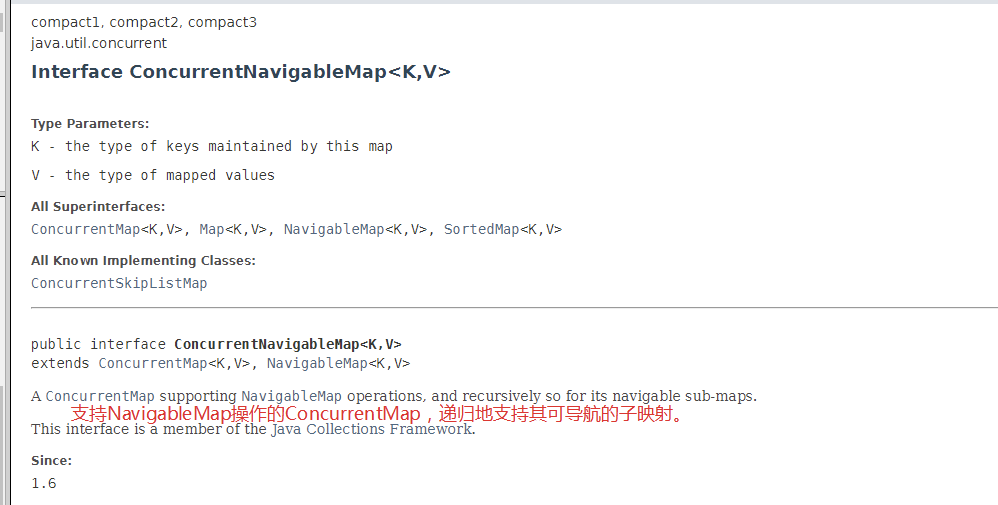This screenshot has height=505, width=998.
Task: Click the java.util.concurrent package name
Action: [99, 43]
